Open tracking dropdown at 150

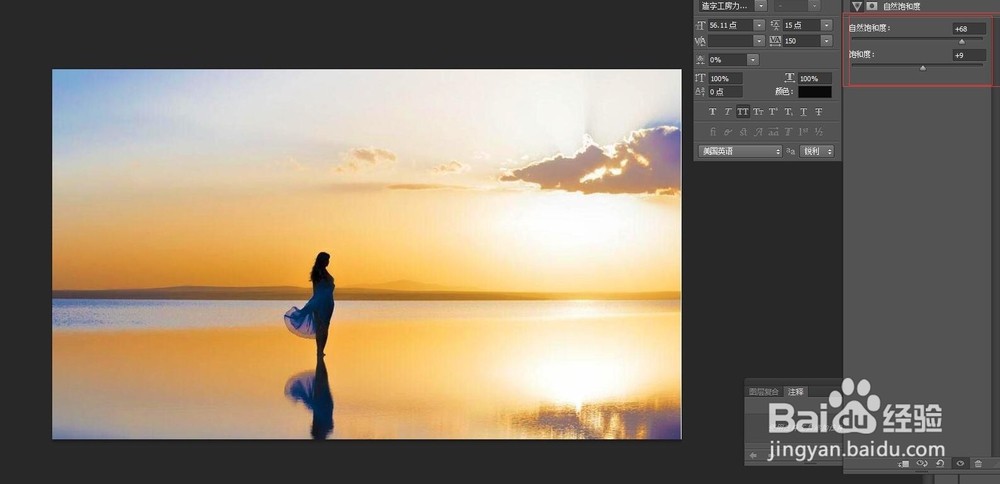tap(827, 41)
